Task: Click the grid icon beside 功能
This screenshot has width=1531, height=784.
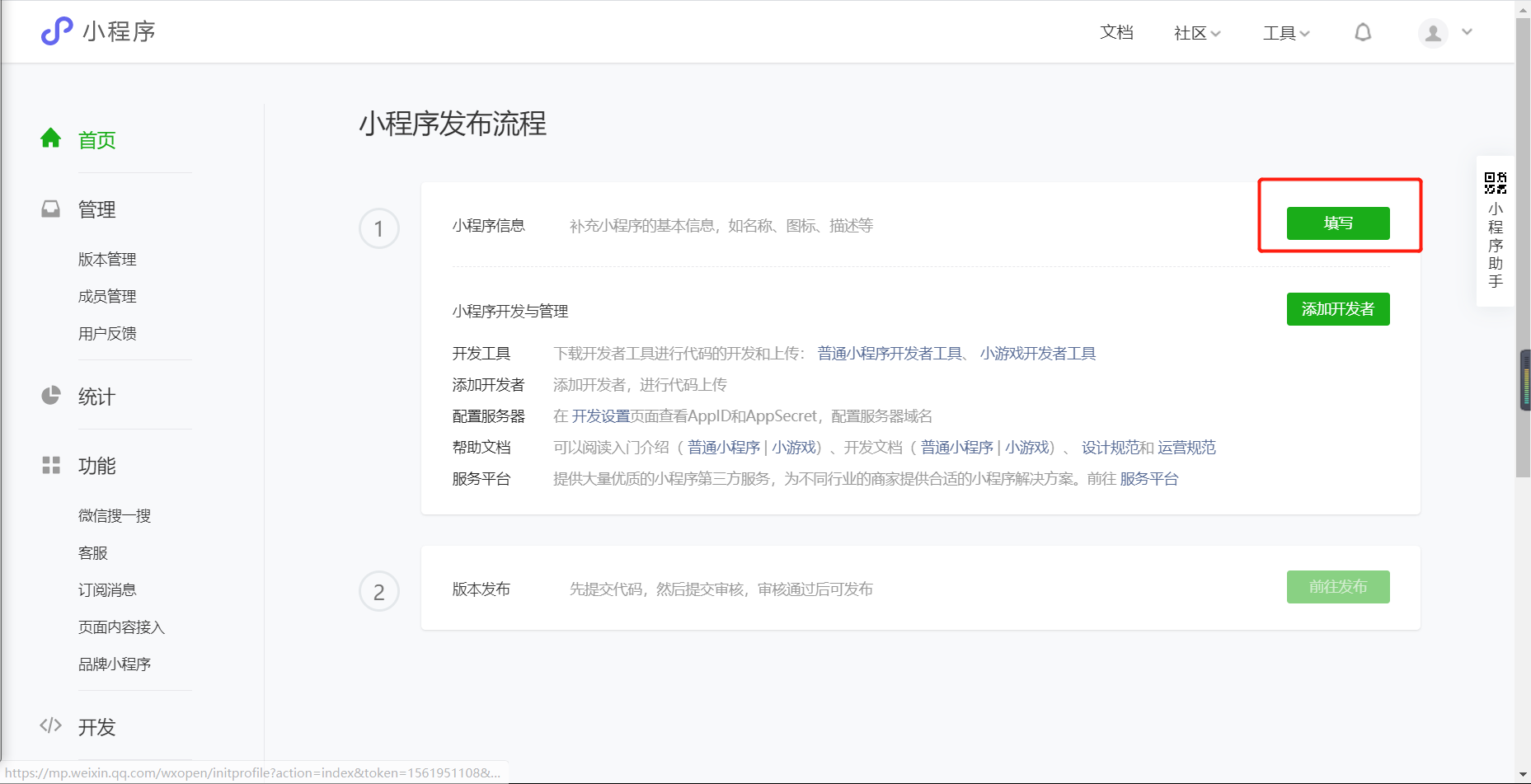Action: coord(51,465)
